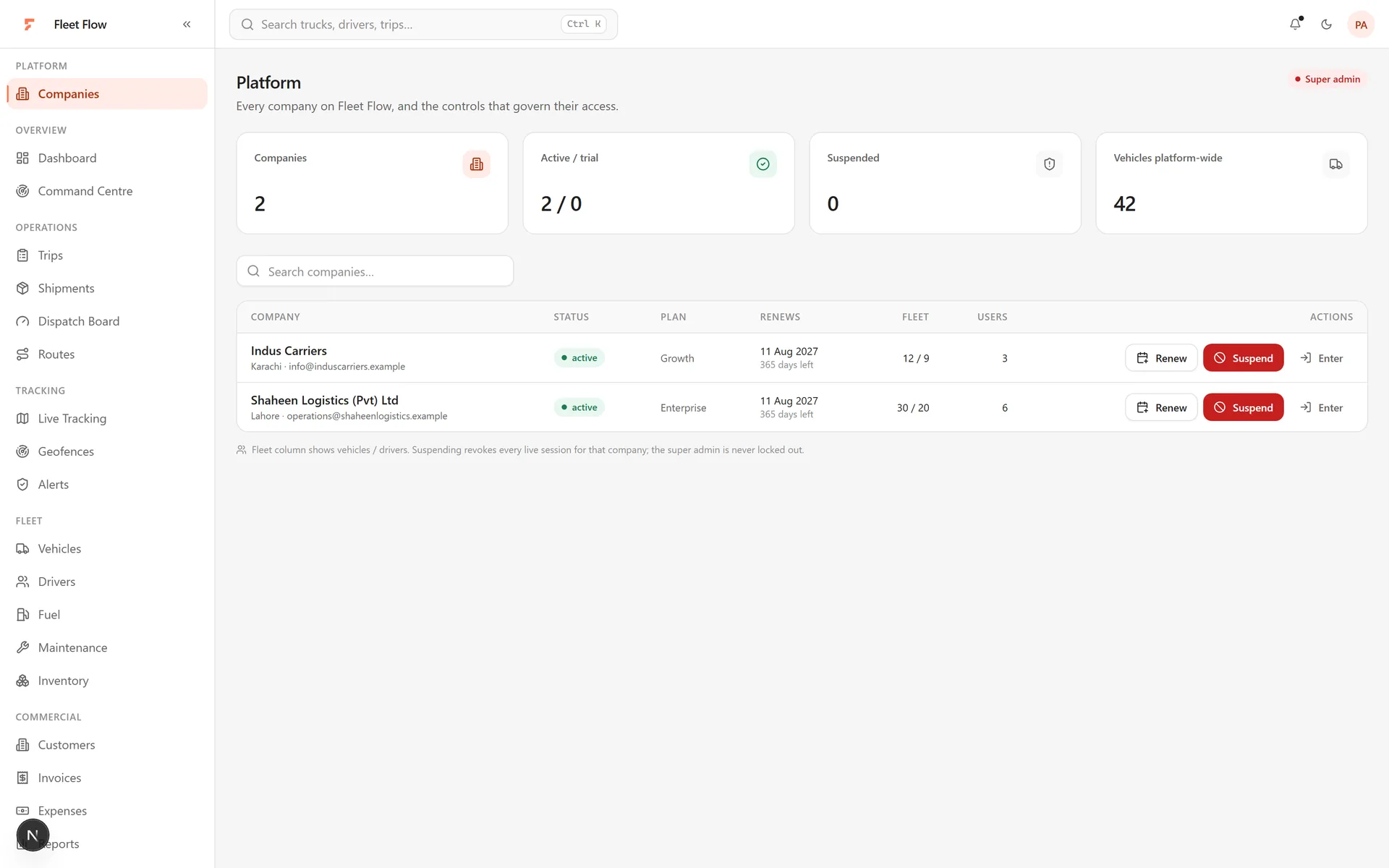Click the RENEWS column header

pyautogui.click(x=780, y=317)
